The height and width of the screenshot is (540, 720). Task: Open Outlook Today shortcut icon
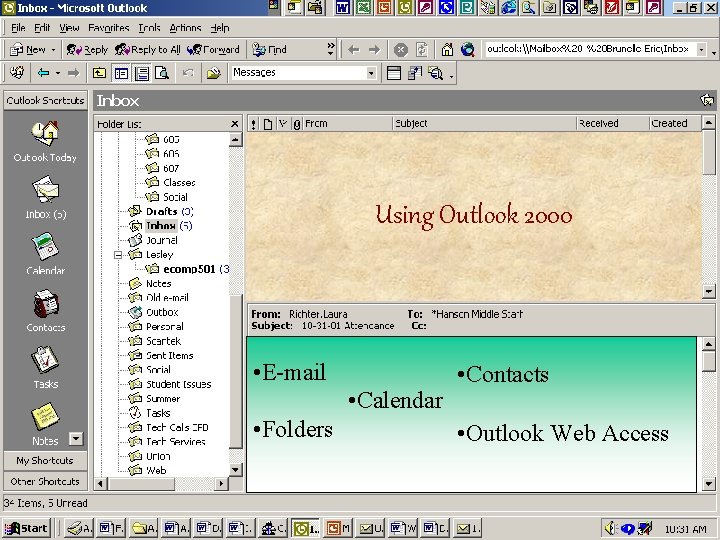[45, 134]
